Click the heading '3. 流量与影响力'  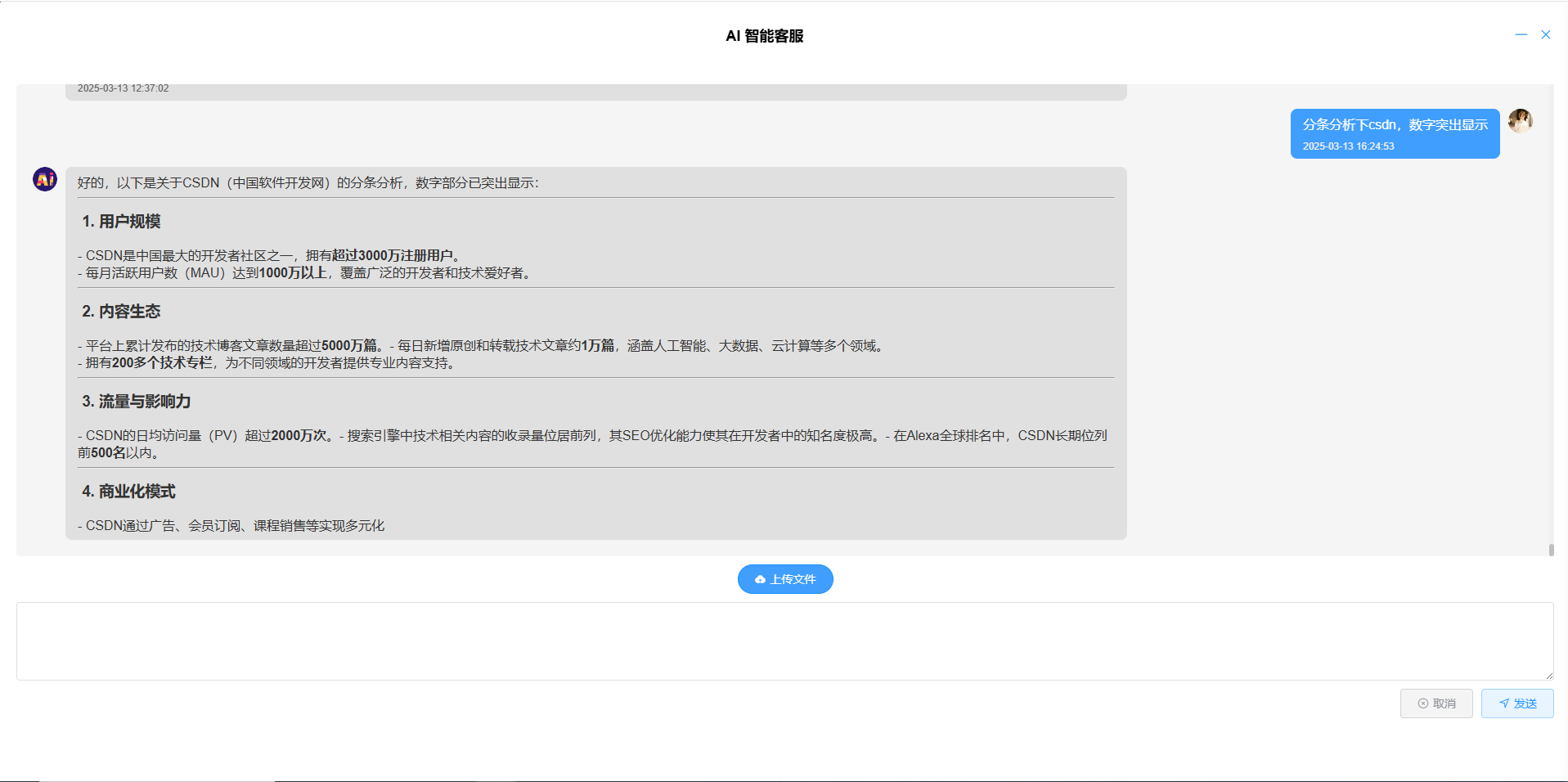(x=137, y=402)
